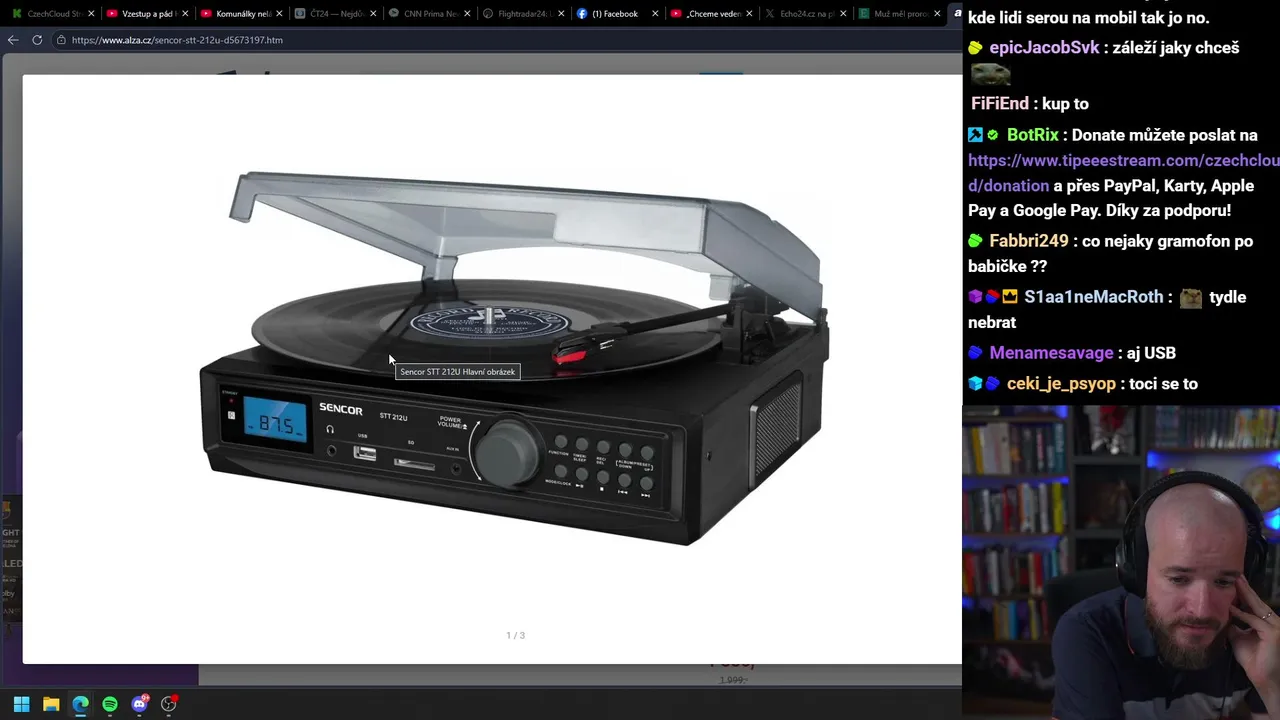
Task: Click the badge icon beside Fabbri249
Action: [976, 241]
